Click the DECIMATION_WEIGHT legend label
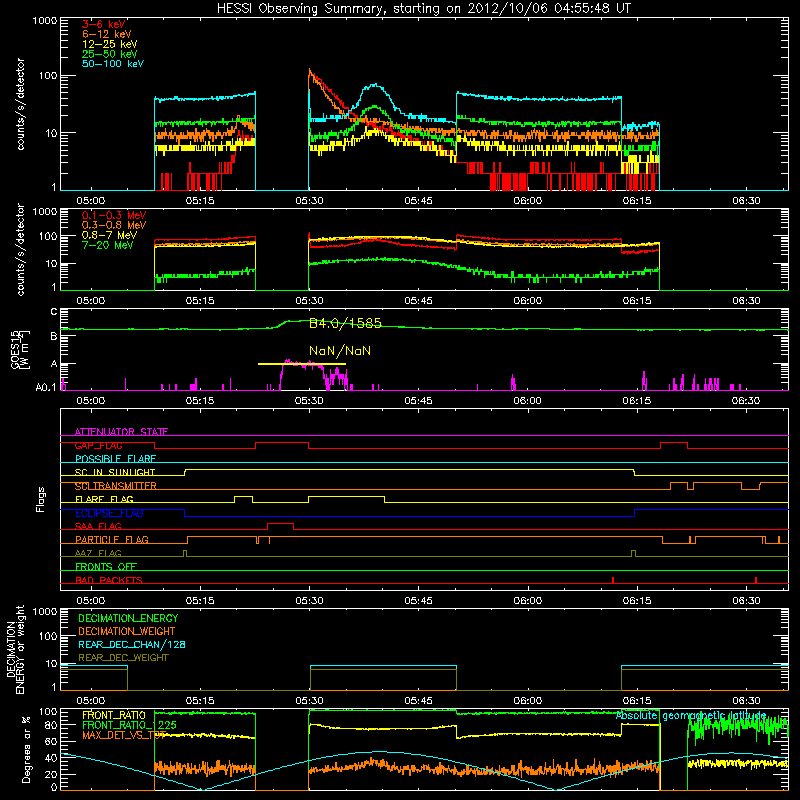This screenshot has height=800, width=800. [x=127, y=632]
